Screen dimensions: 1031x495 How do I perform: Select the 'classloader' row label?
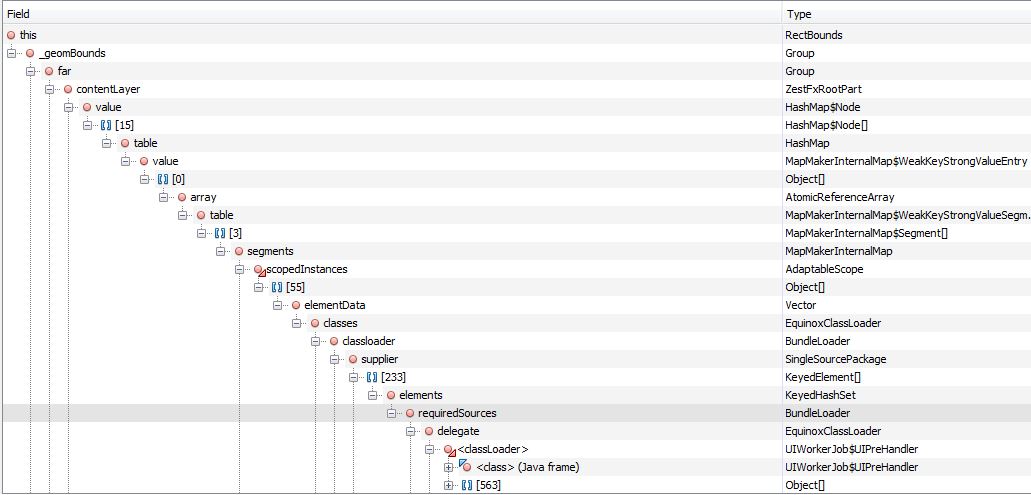[x=369, y=341]
